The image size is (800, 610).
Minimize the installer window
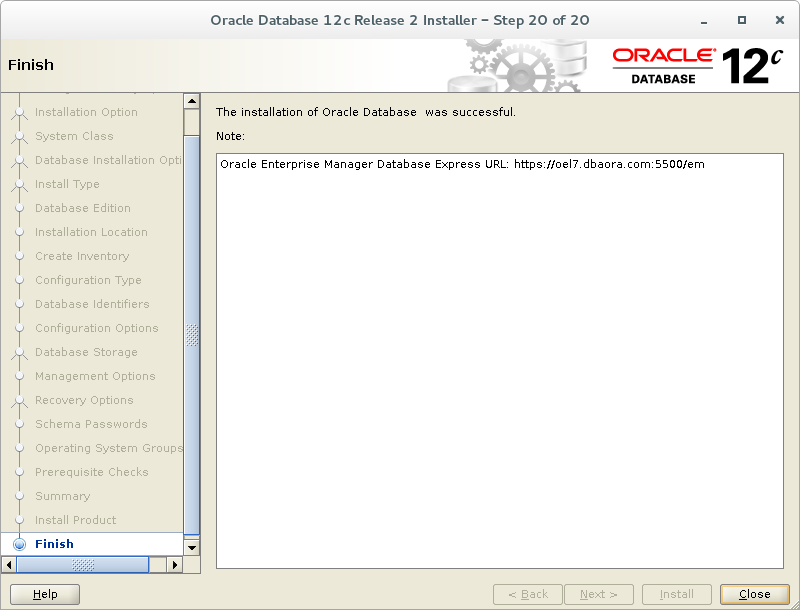coord(704,20)
